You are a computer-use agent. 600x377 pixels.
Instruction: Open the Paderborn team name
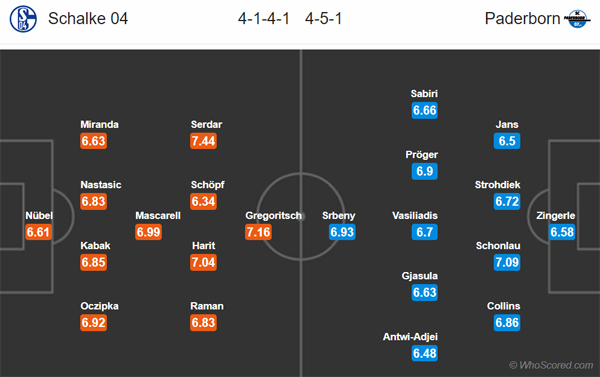tap(522, 18)
